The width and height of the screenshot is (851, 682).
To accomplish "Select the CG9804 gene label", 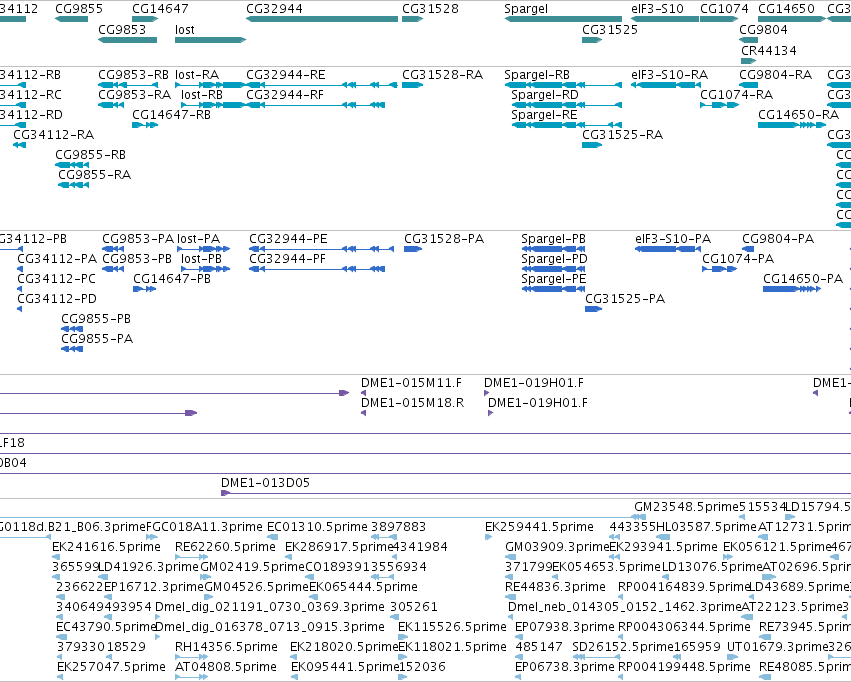I will pos(763,29).
